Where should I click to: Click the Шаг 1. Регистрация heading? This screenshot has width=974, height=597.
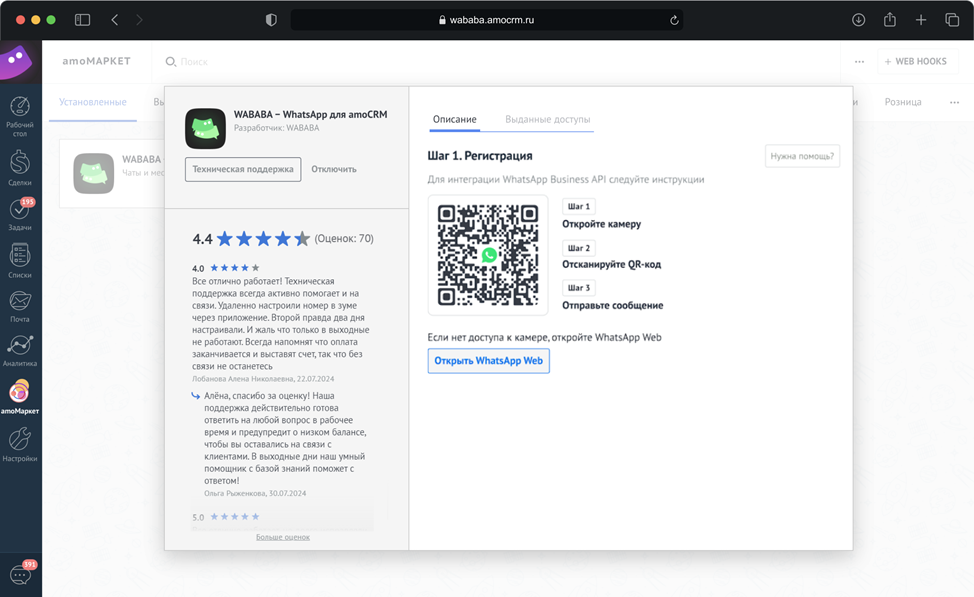(480, 155)
